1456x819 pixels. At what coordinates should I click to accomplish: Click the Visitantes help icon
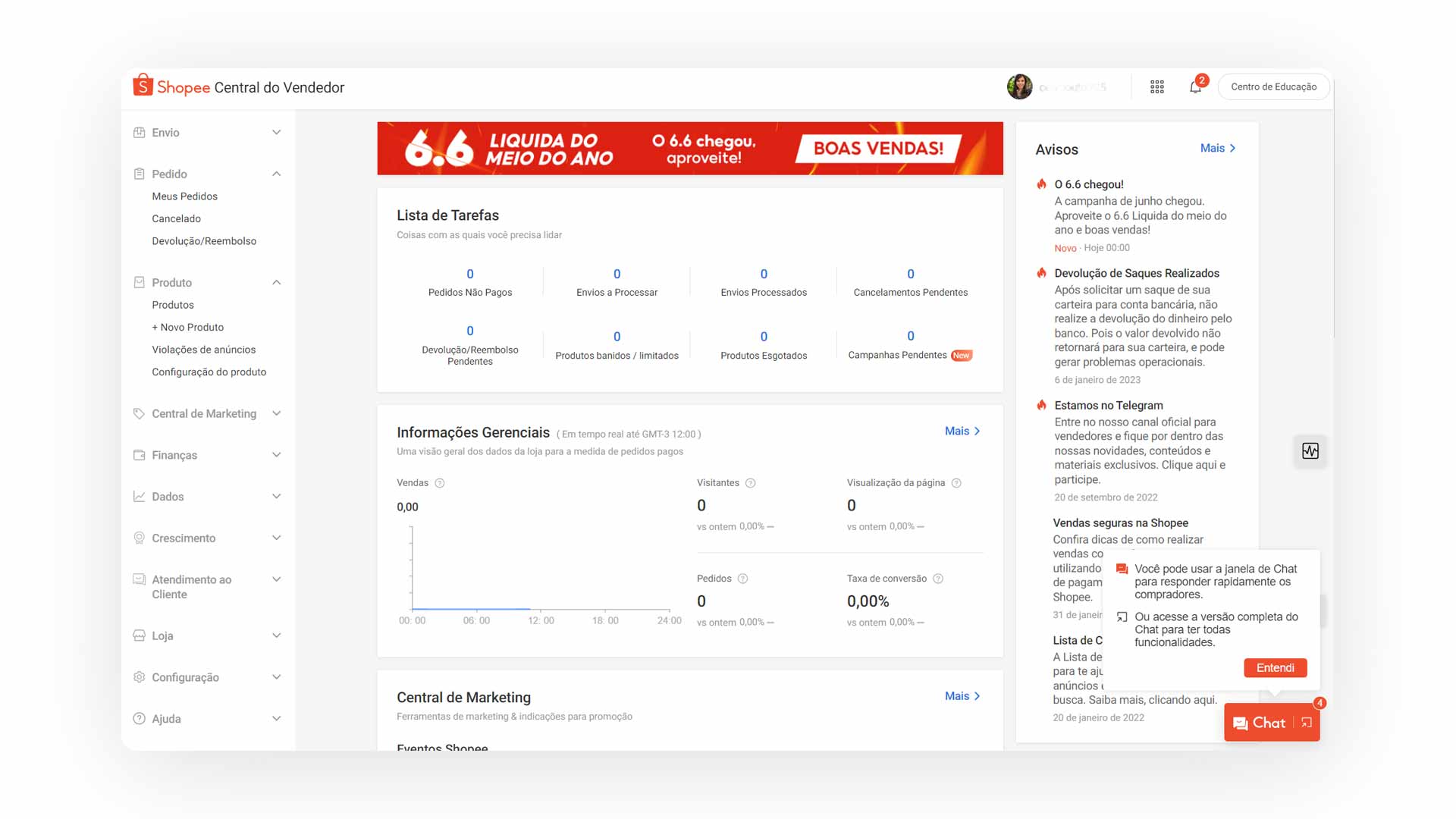[x=750, y=483]
